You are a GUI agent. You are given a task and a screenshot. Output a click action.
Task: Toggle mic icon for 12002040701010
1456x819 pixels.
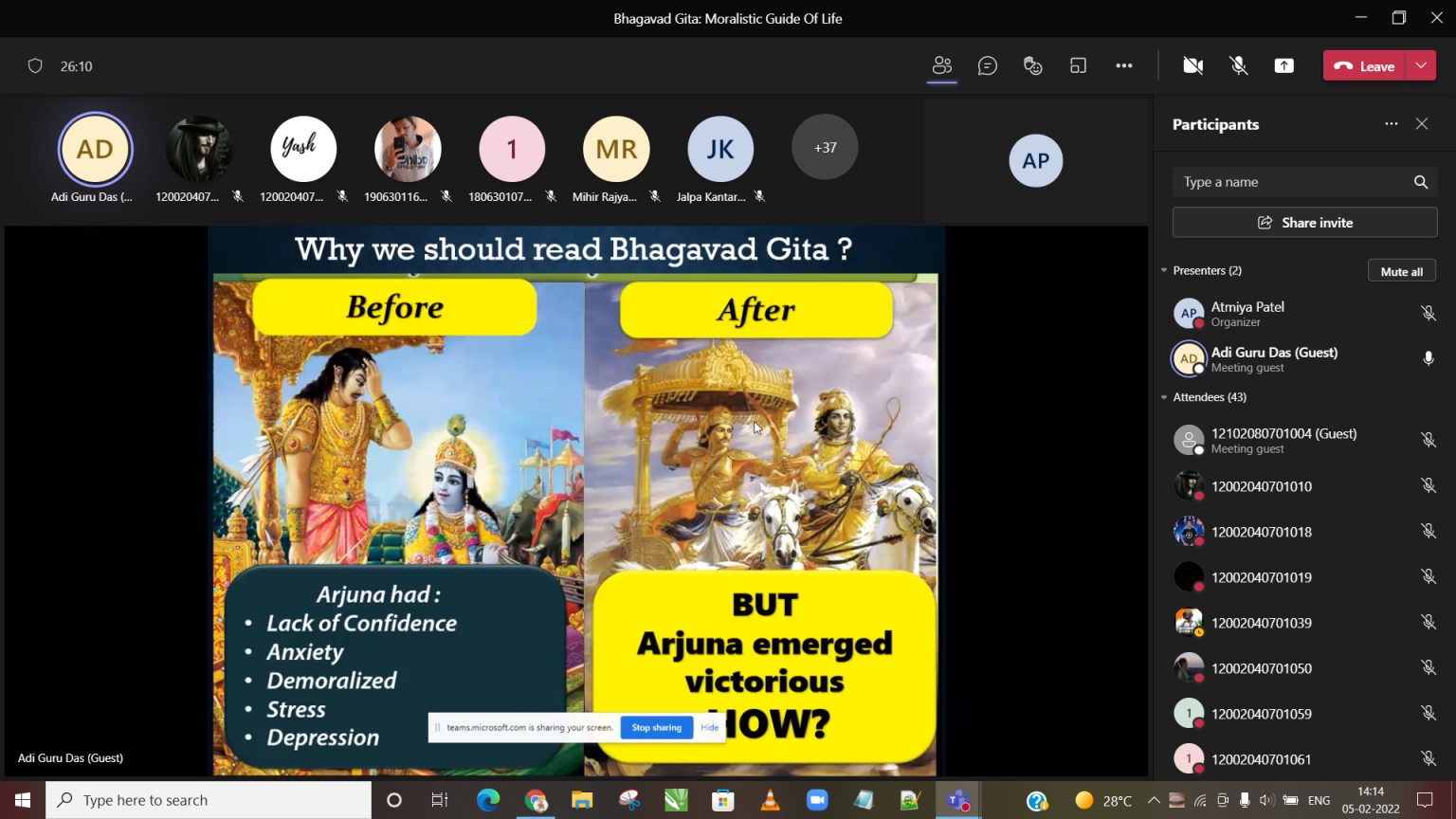(x=1428, y=485)
